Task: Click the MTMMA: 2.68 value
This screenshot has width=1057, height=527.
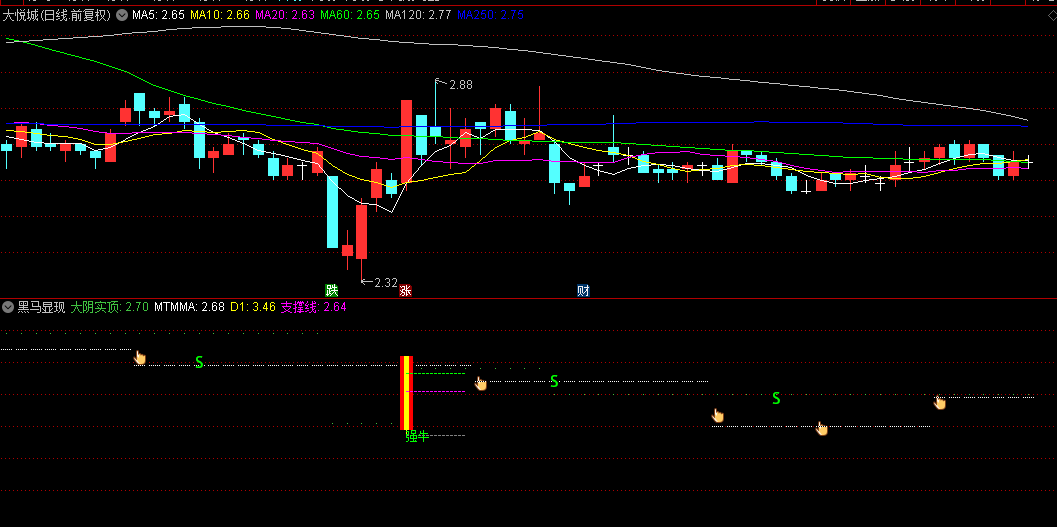Action: pyautogui.click(x=189, y=307)
